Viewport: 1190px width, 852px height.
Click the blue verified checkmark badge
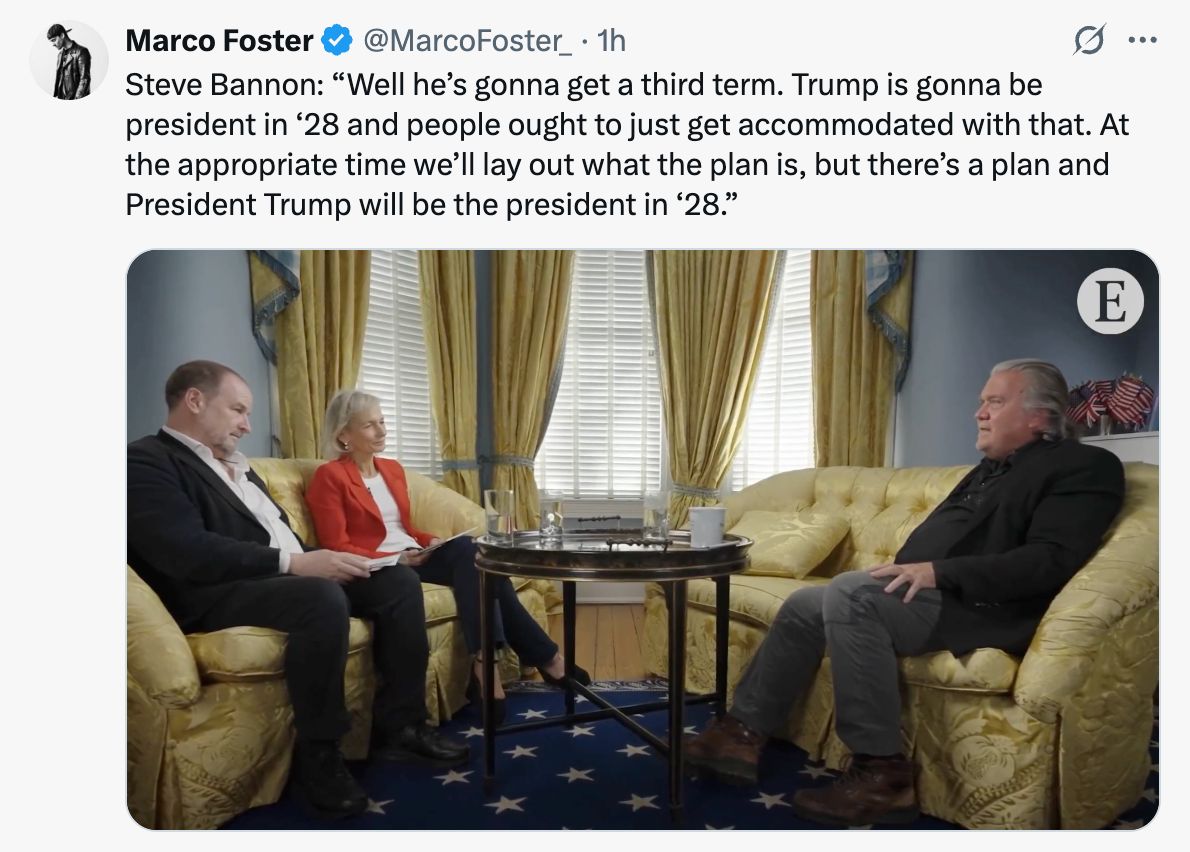[337, 41]
